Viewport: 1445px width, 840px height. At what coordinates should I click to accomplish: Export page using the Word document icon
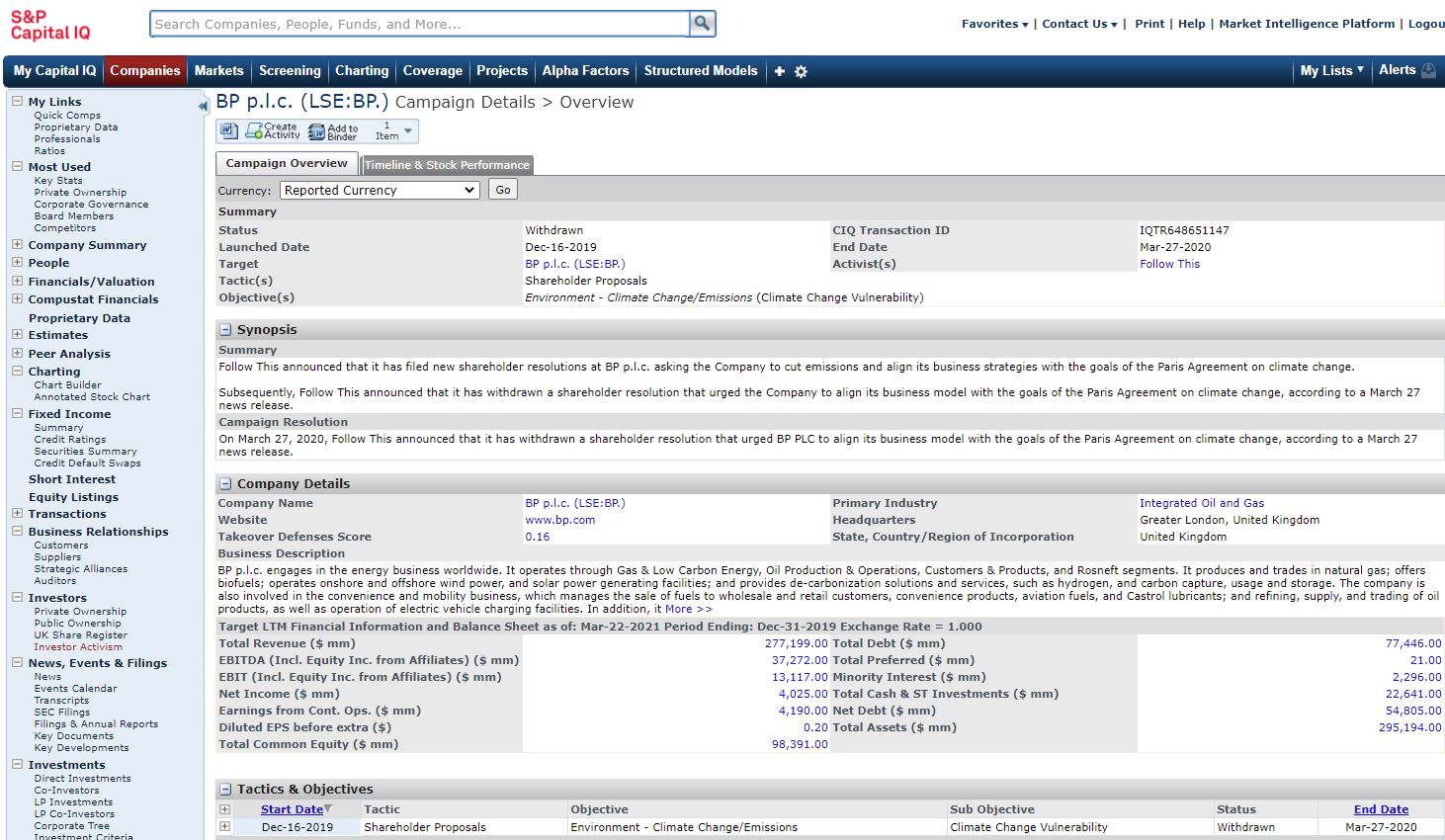228,131
